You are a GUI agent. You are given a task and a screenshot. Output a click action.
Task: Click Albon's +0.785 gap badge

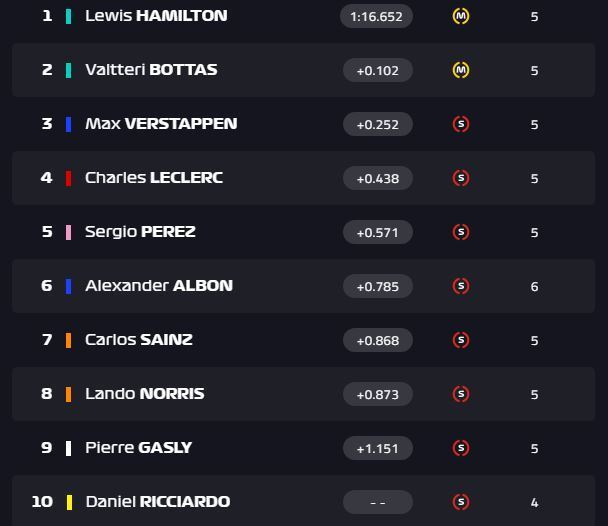click(x=378, y=286)
